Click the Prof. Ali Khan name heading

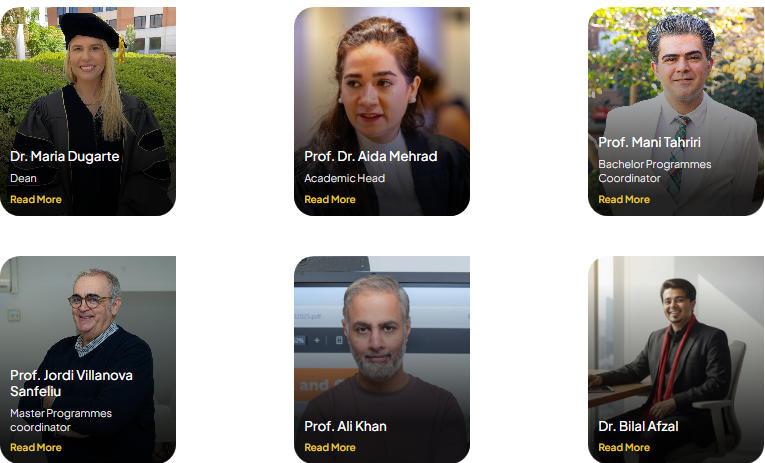[x=345, y=426]
